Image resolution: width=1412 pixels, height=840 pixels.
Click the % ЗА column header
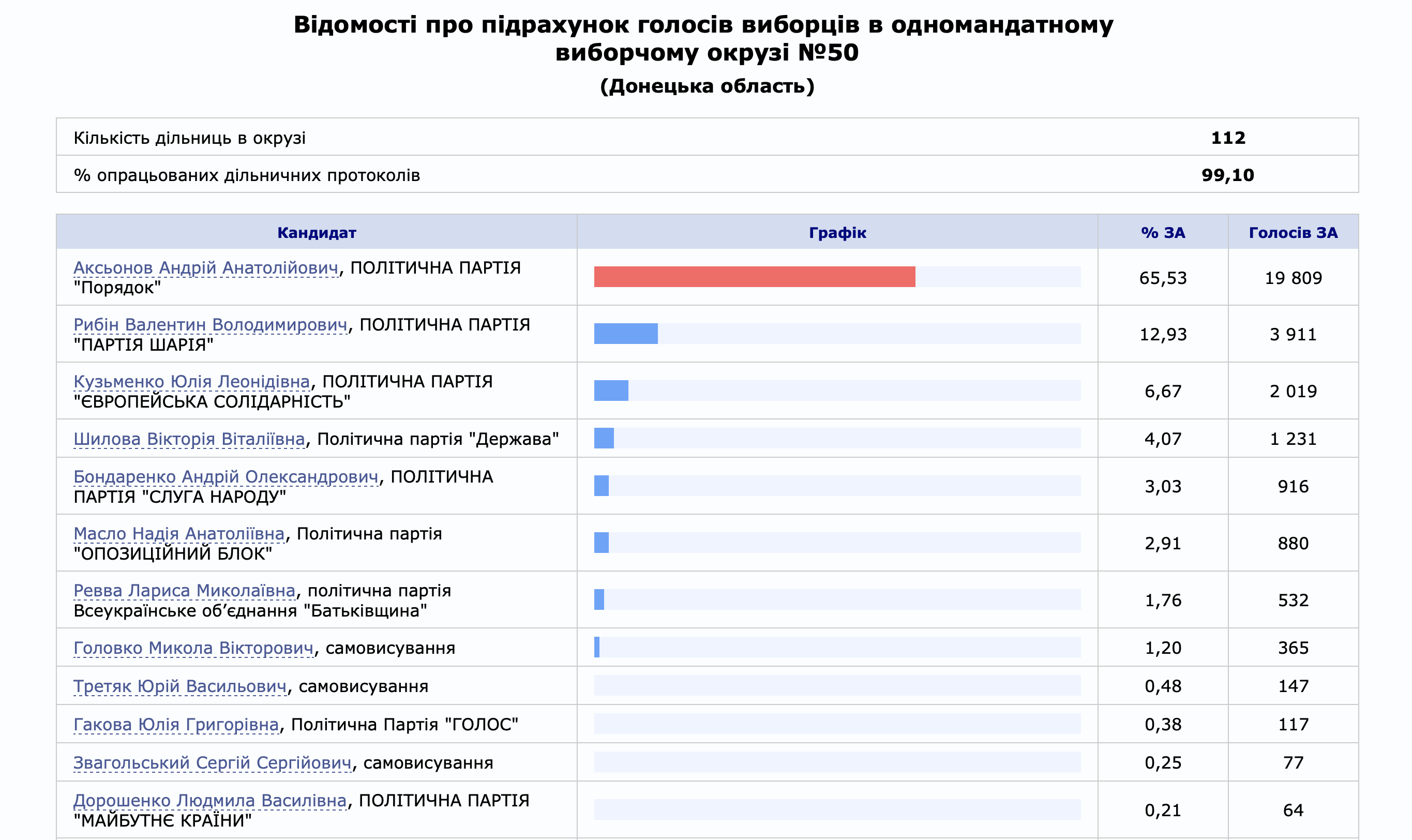1162,233
